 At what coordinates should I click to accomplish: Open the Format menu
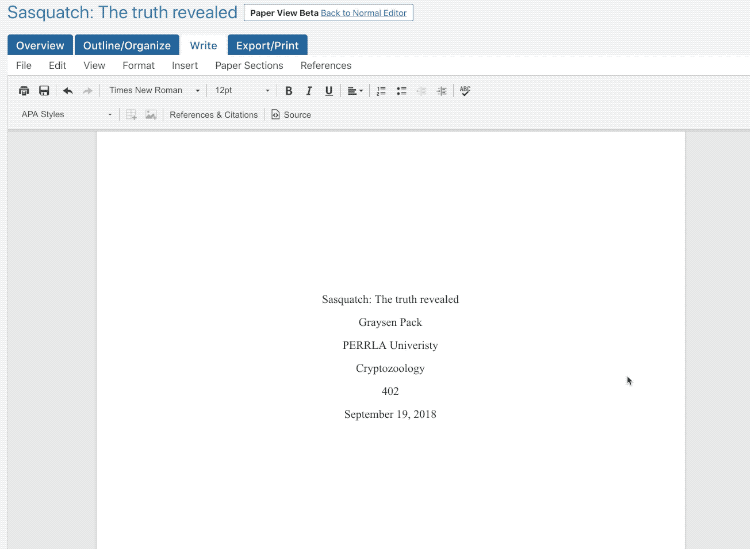(138, 66)
